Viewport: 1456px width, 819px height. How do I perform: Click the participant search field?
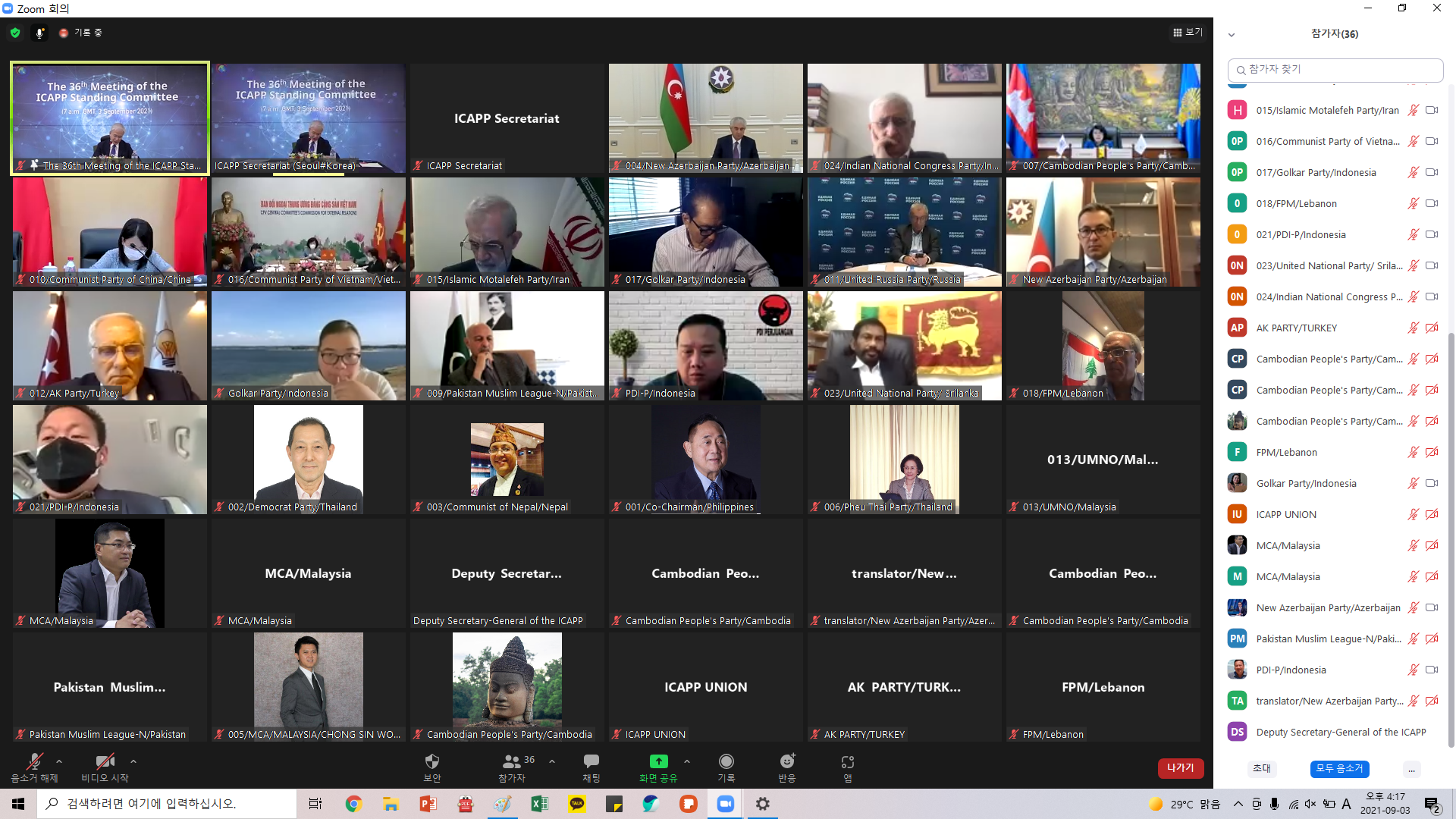click(1335, 70)
